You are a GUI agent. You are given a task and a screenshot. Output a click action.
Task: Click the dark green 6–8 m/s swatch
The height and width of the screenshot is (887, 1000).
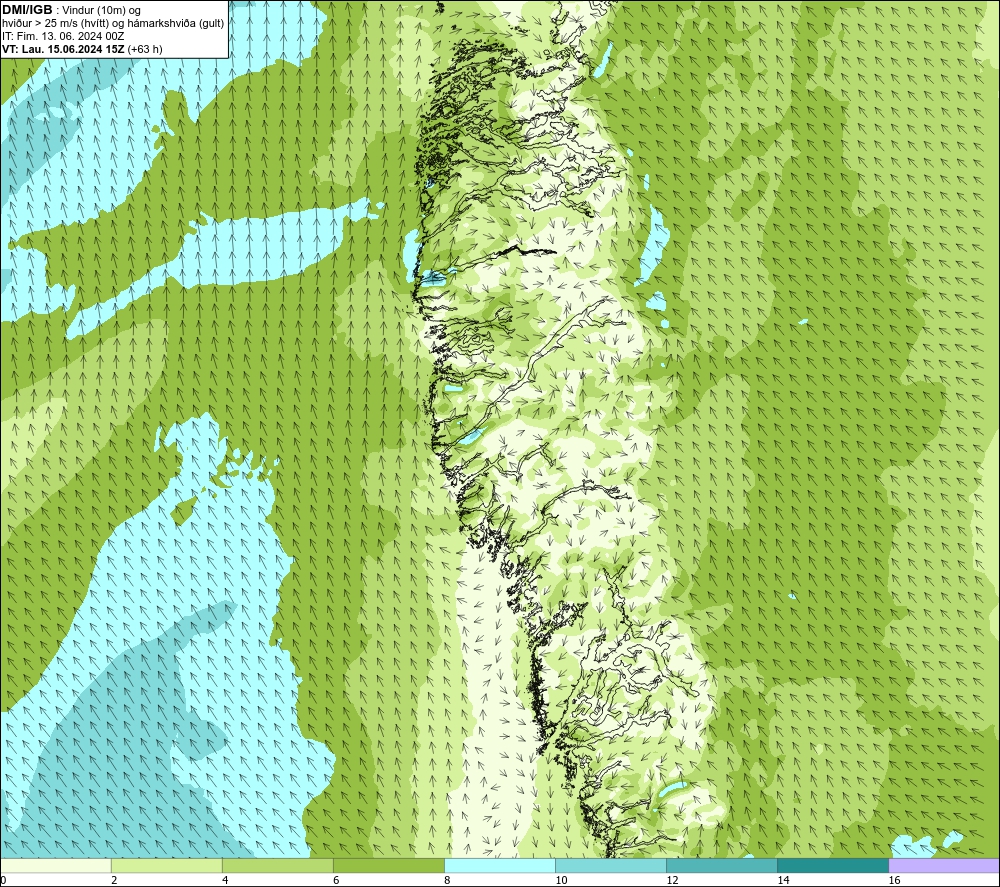(x=388, y=865)
